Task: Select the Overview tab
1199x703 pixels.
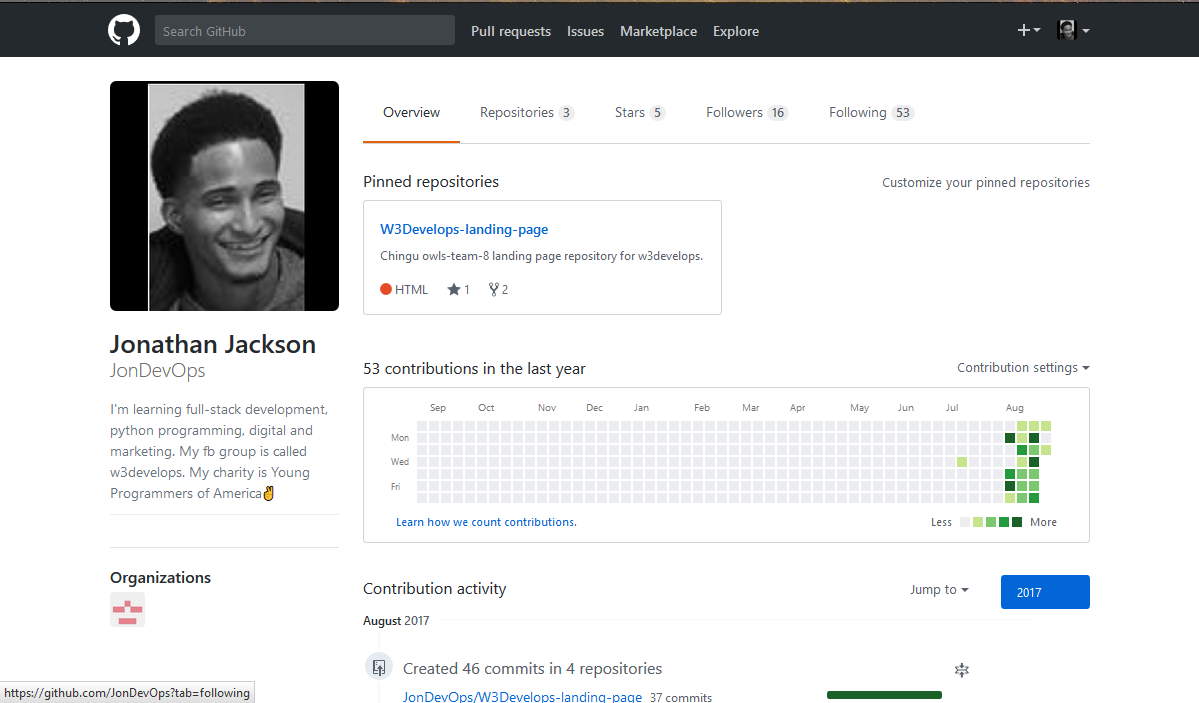Action: (x=411, y=112)
